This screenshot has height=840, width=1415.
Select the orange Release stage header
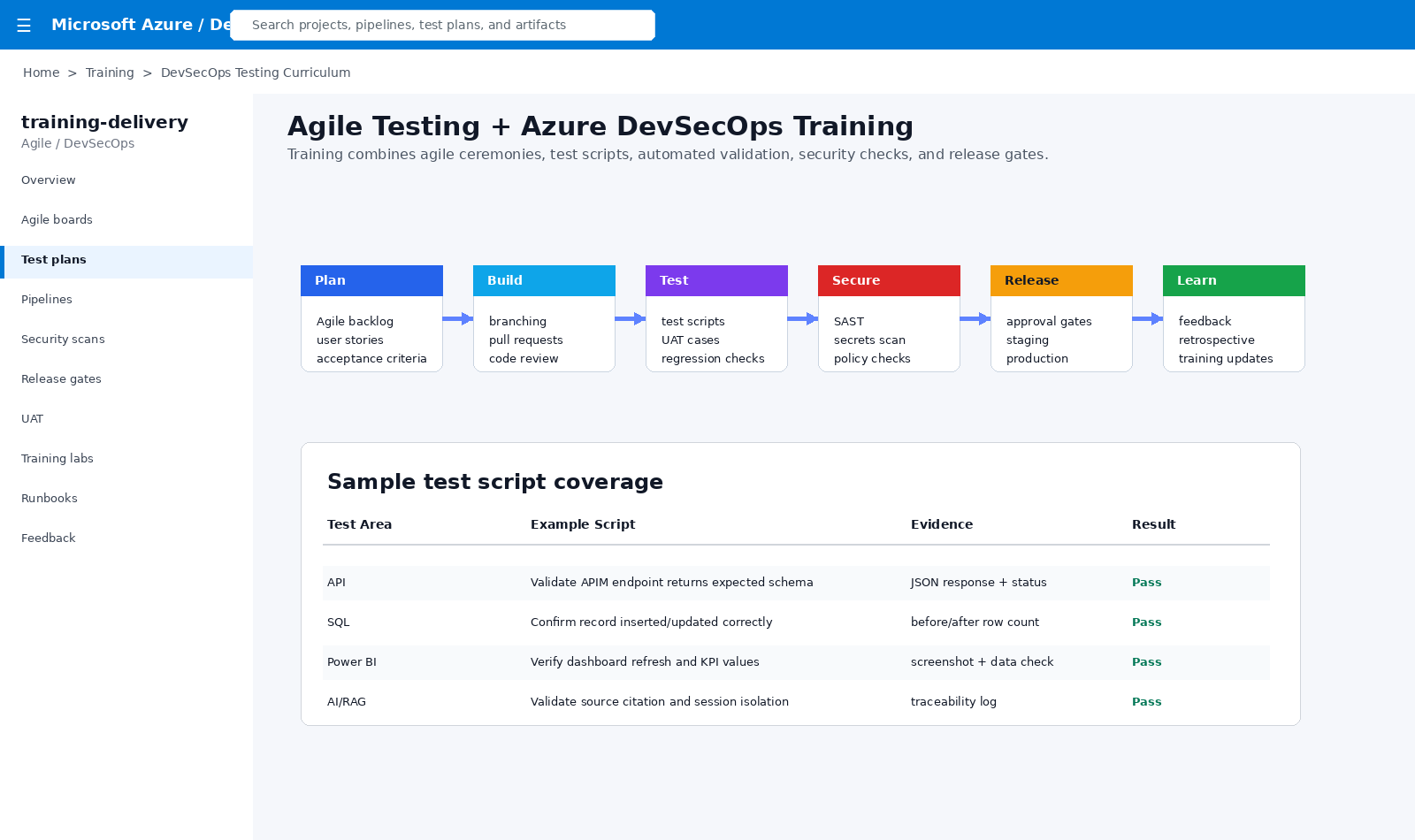[x=1061, y=280]
